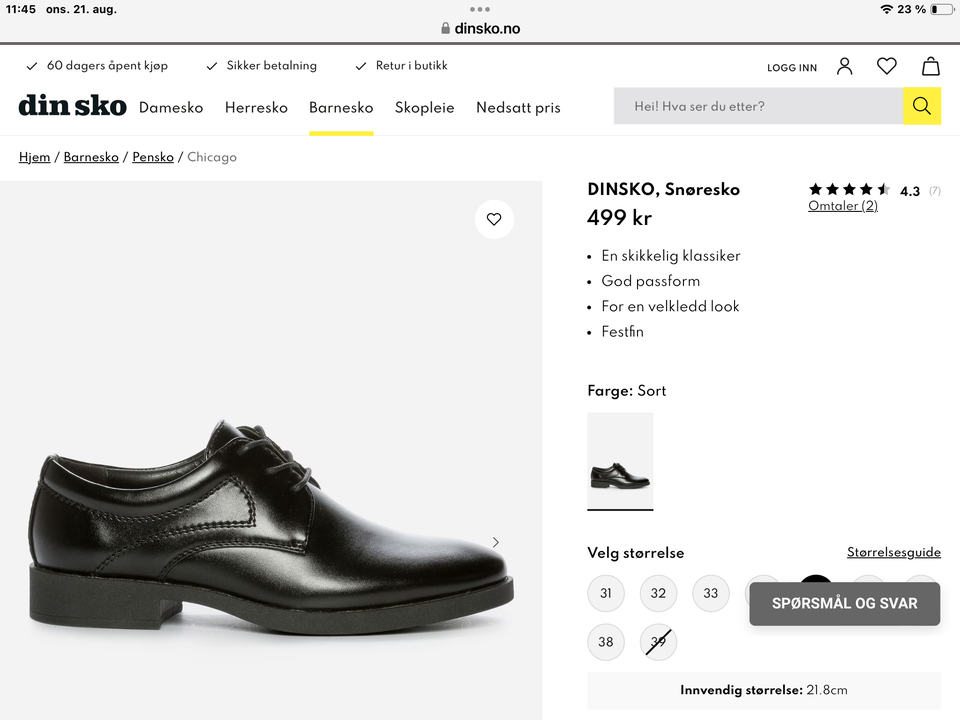Tap the three-dot Safari menu at top
This screenshot has width=960, height=720.
480,9
